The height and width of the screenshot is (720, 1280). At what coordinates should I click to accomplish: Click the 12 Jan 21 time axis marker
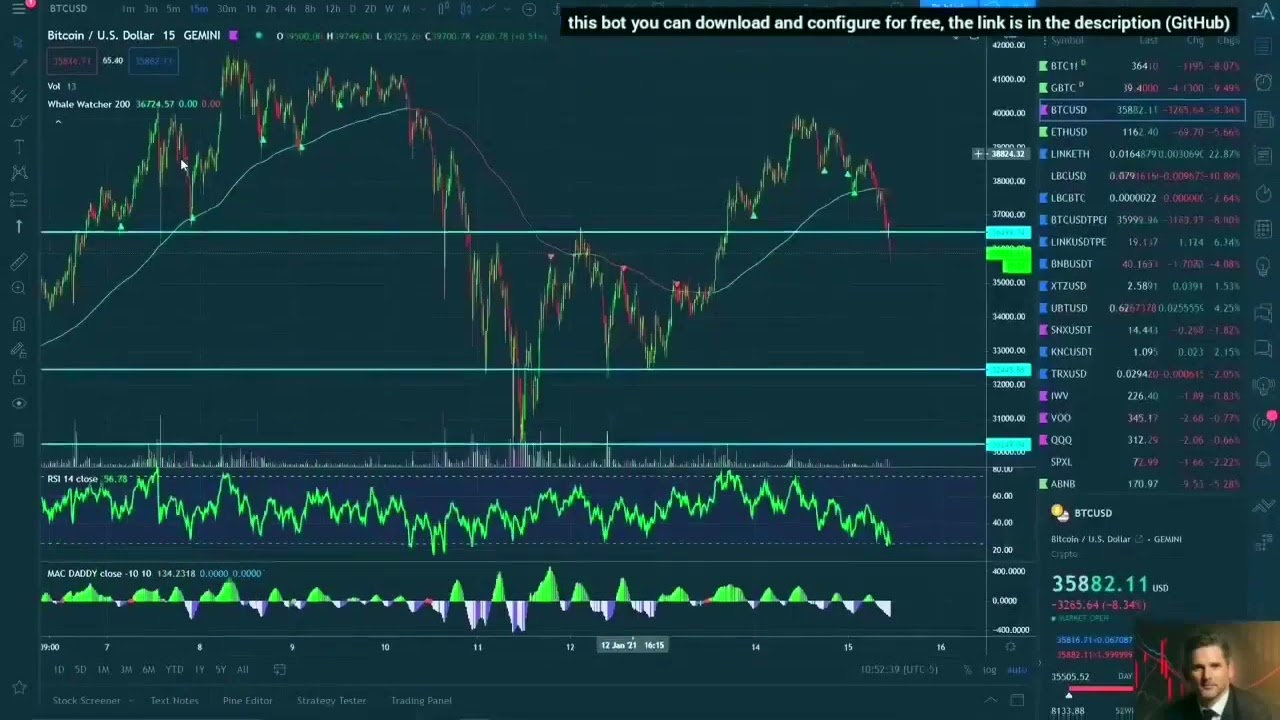pyautogui.click(x=632, y=645)
